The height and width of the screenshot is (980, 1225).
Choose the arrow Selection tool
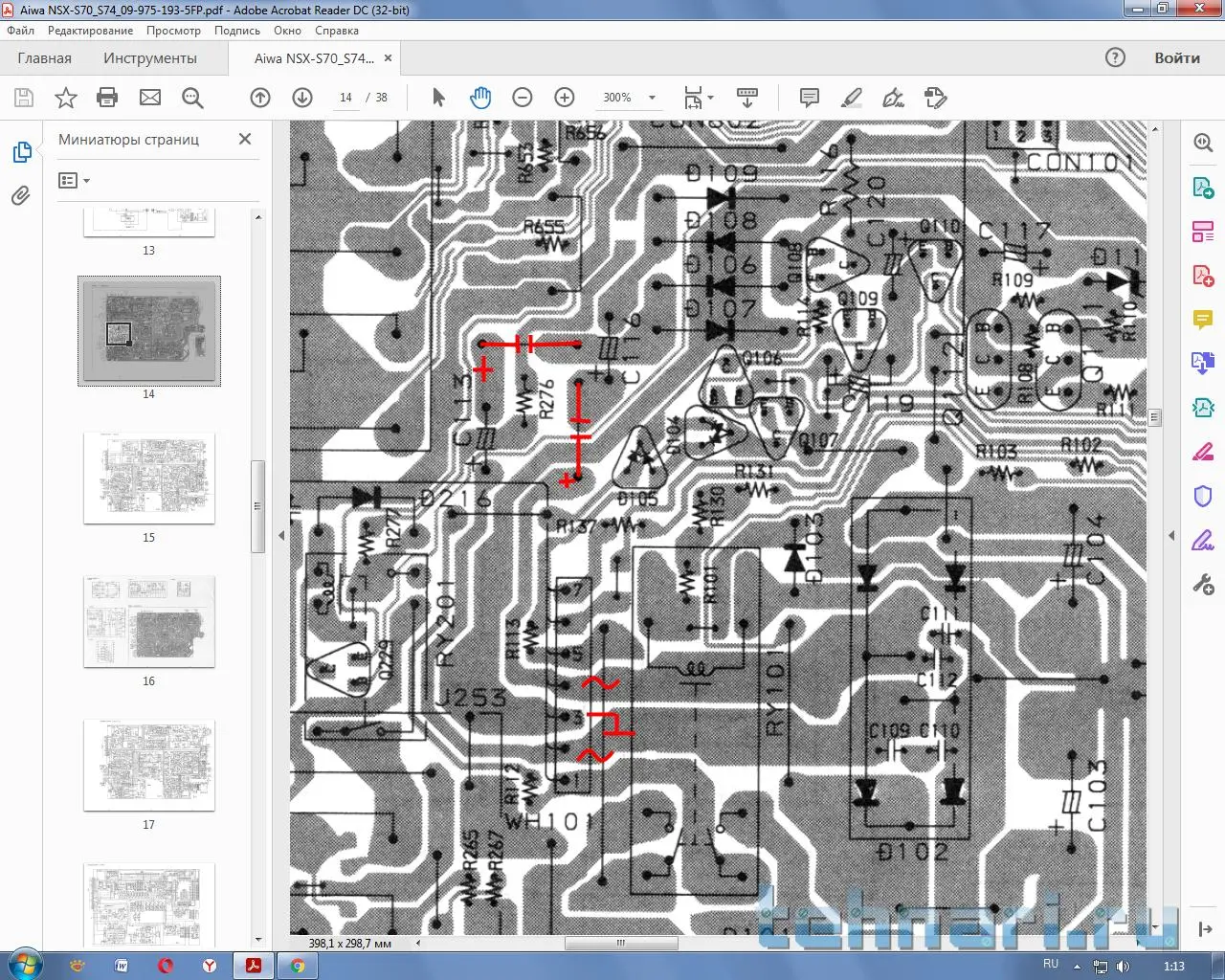pos(439,98)
